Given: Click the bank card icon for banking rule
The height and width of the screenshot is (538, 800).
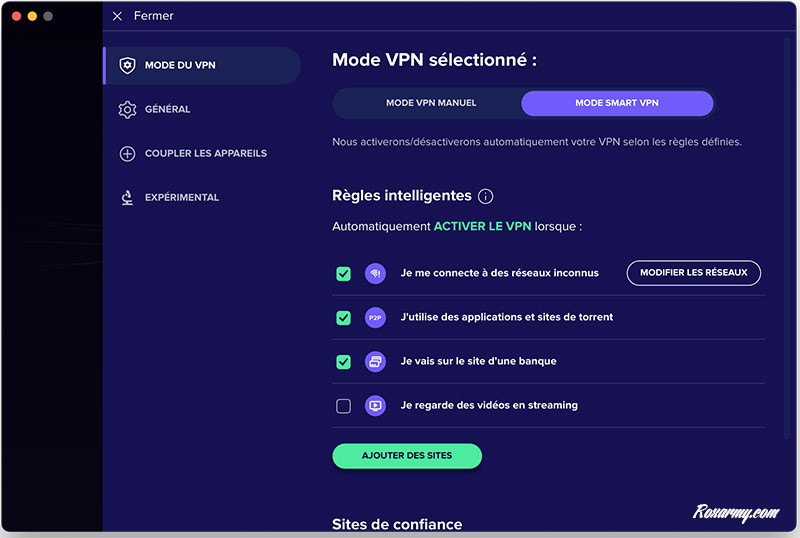Looking at the screenshot, I should [x=375, y=361].
